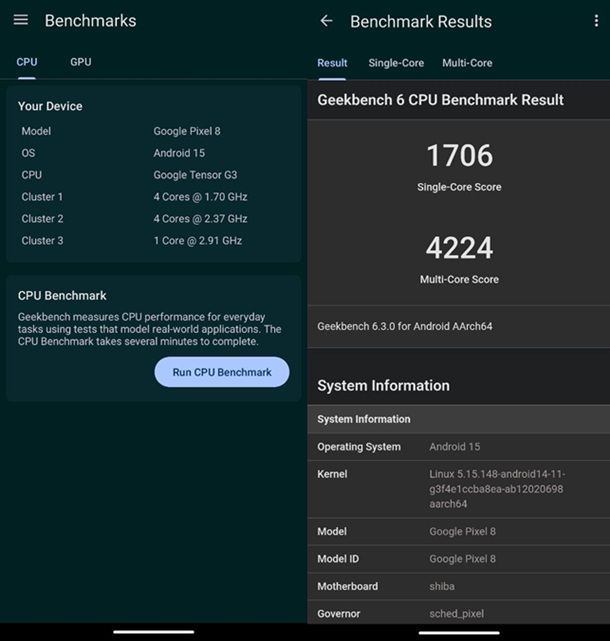Open the three-dot overflow menu
Viewport: 610px width, 641px height.
597,21
